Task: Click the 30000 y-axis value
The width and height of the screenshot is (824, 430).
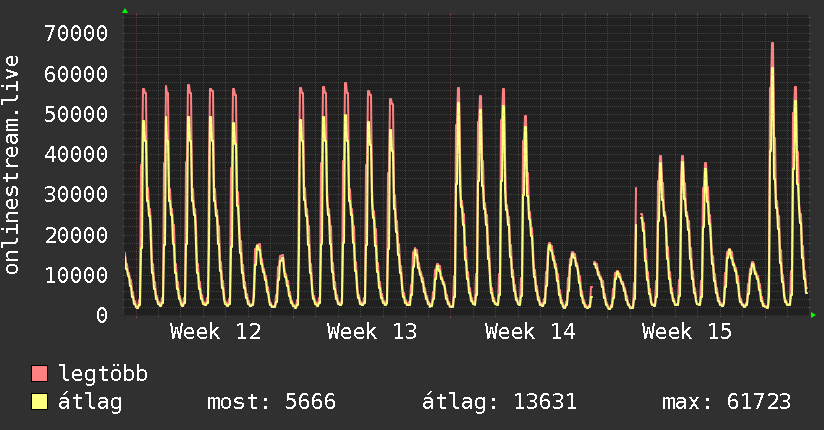Action: (76, 194)
